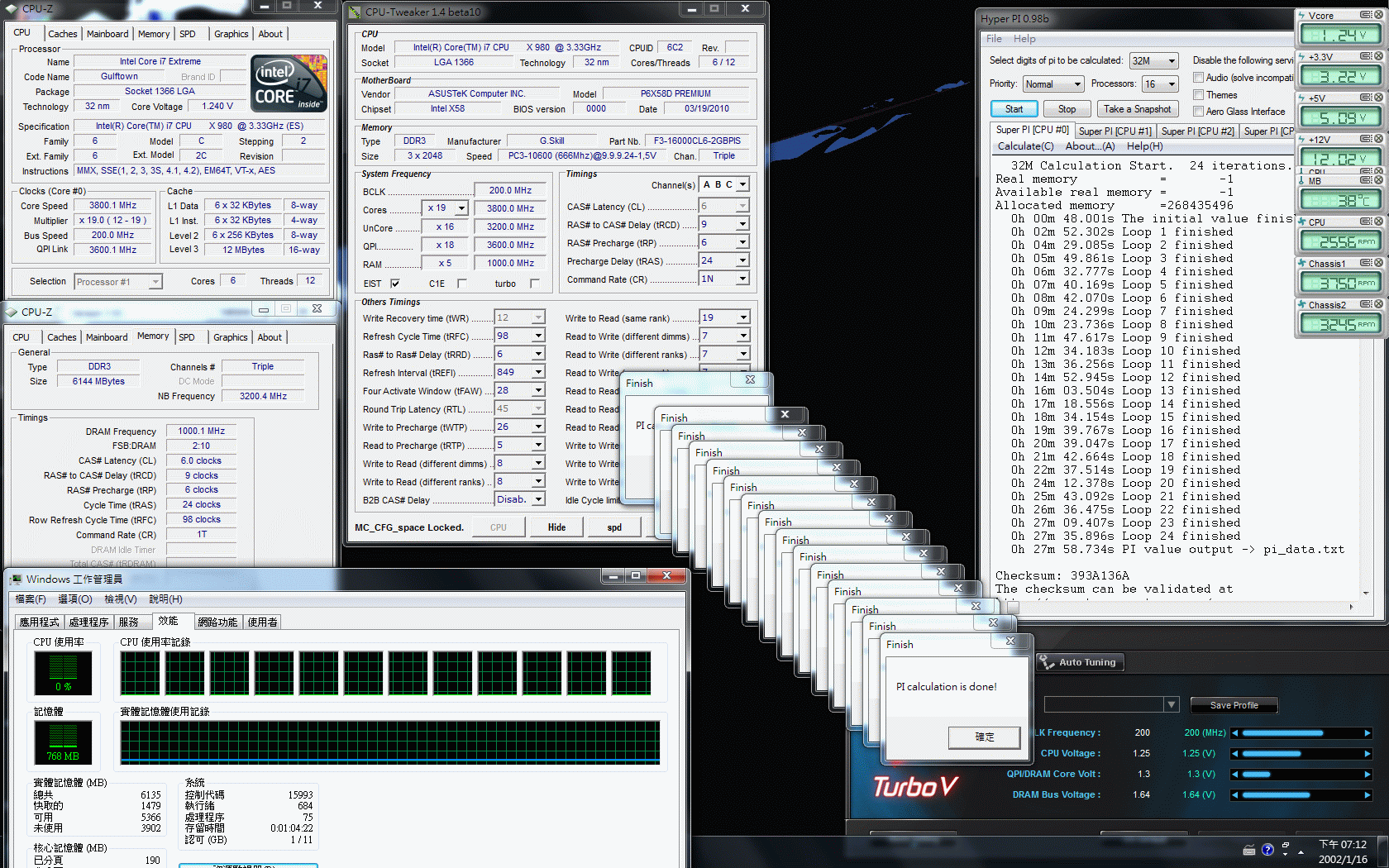Close the MB temperature gadget

coord(1378,180)
